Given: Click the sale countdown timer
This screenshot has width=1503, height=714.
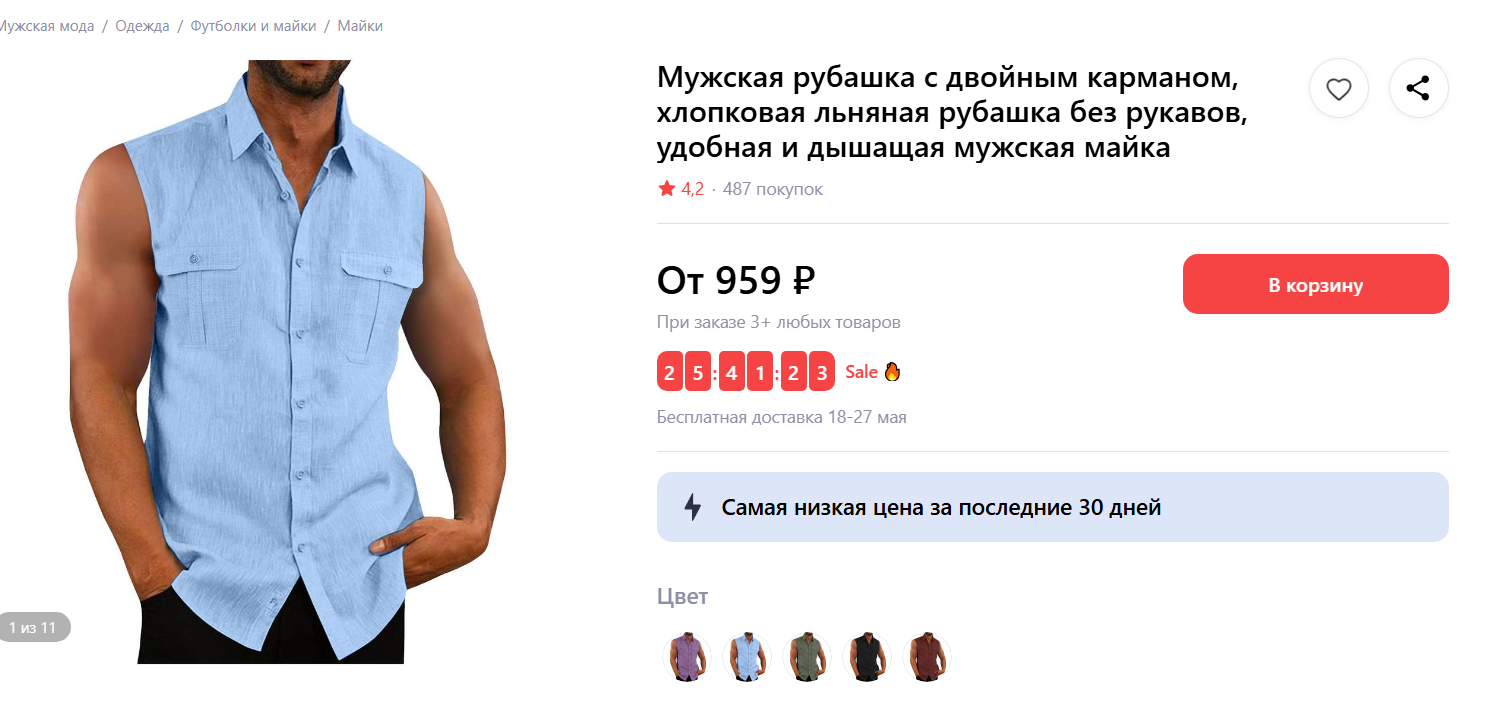Looking at the screenshot, I should click(x=746, y=372).
